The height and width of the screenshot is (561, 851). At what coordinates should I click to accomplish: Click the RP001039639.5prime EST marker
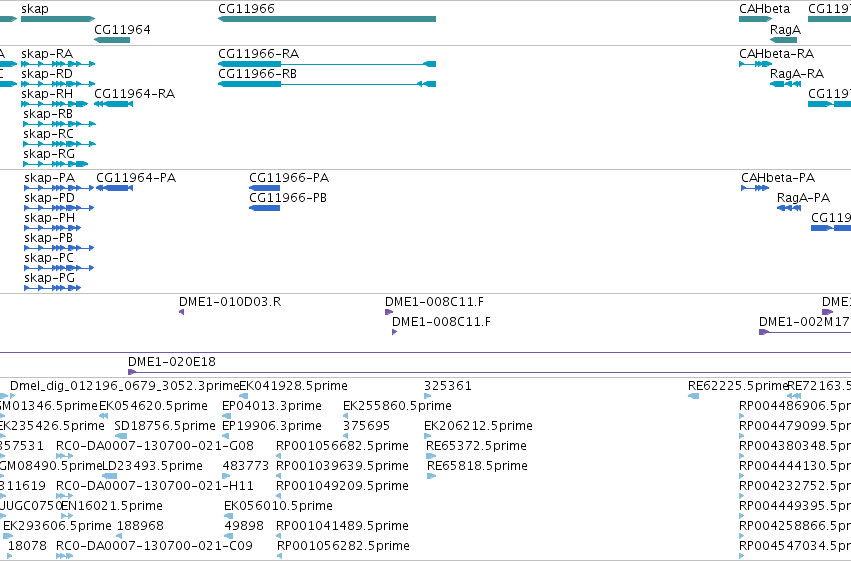(x=279, y=476)
